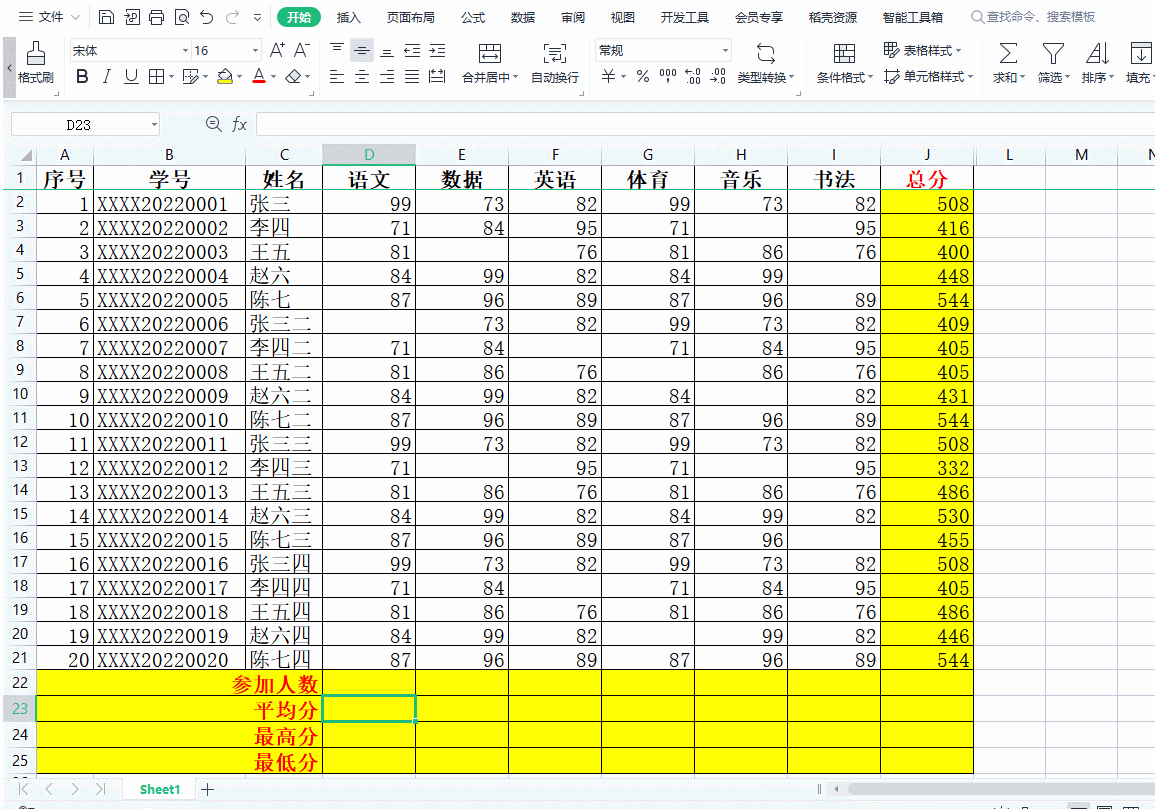The image size is (1155, 809).
Task: Switch to the 页面布局 tab
Action: click(x=410, y=17)
